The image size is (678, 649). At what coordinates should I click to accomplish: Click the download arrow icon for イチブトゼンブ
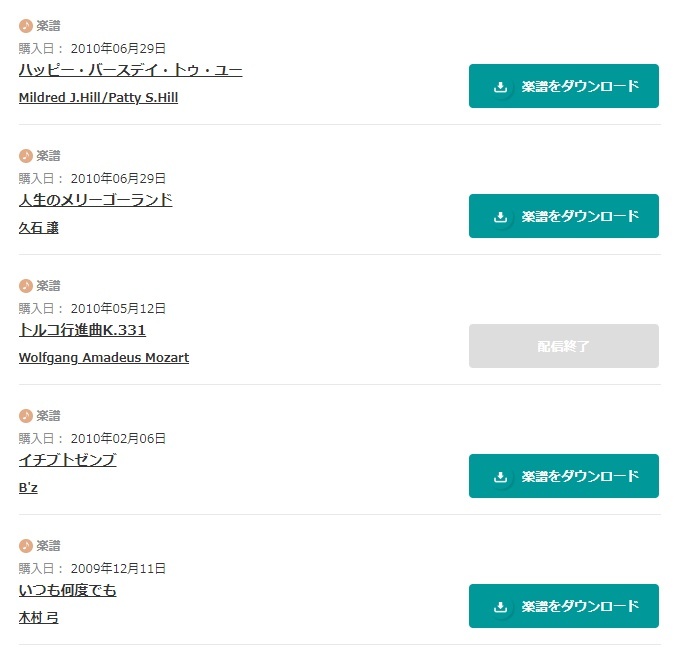(x=500, y=476)
